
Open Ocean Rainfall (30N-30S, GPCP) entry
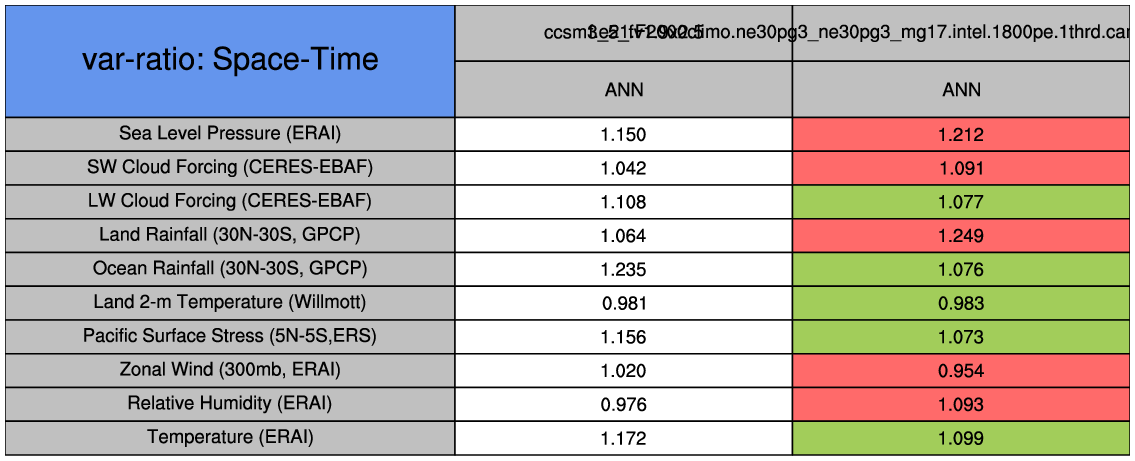click(230, 269)
